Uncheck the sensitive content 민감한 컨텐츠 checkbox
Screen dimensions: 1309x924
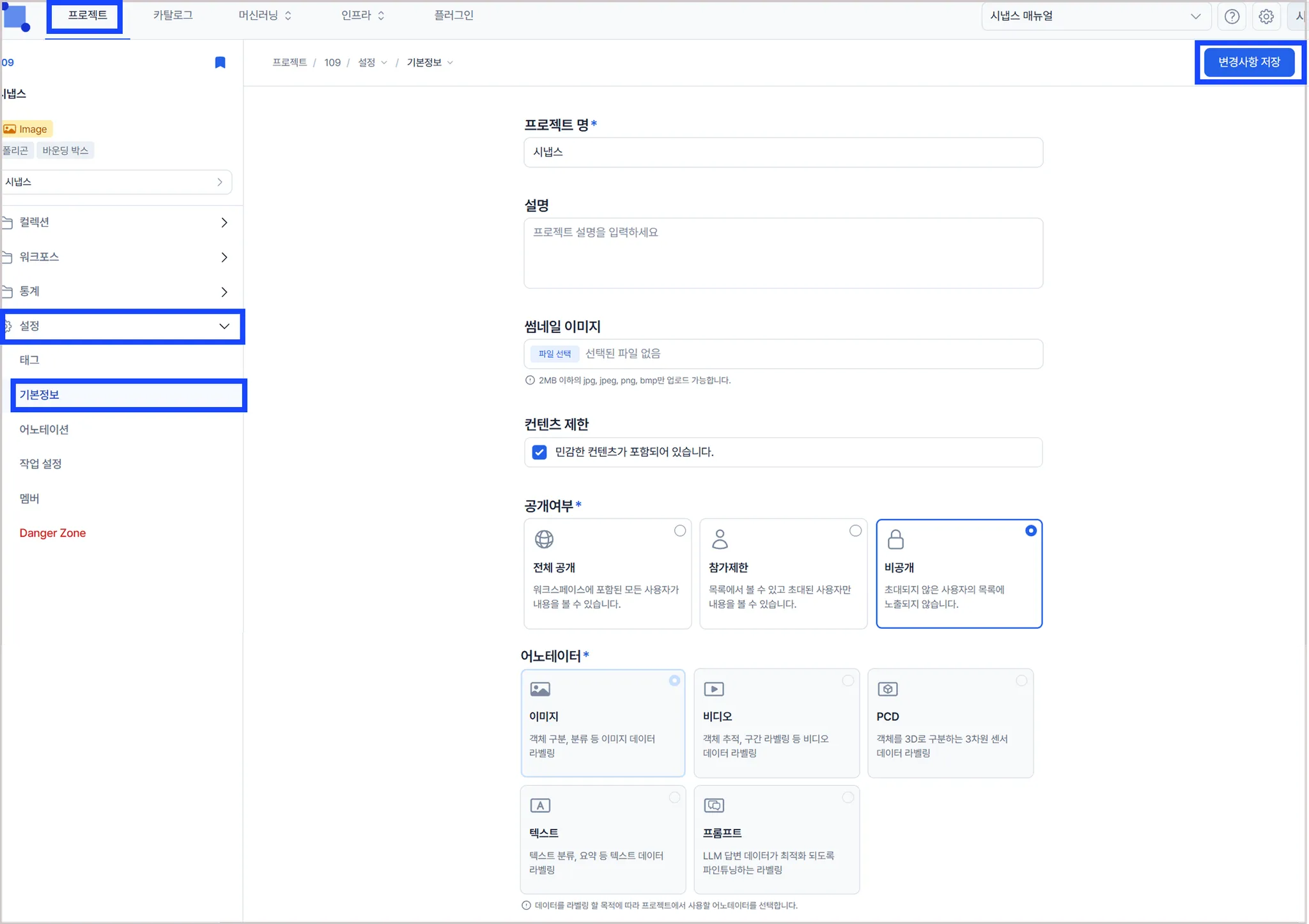coord(539,452)
